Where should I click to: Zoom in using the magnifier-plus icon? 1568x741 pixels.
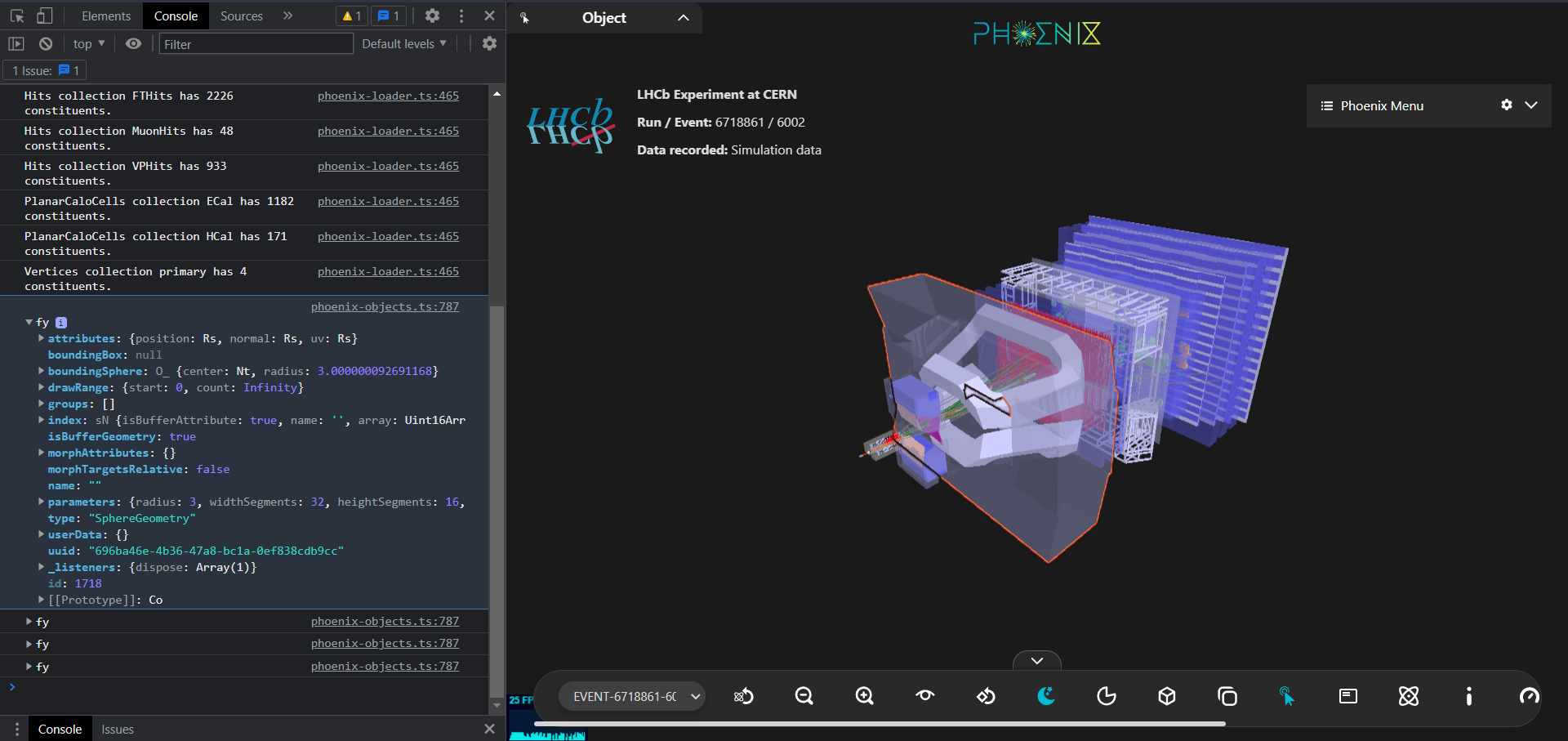(864, 696)
